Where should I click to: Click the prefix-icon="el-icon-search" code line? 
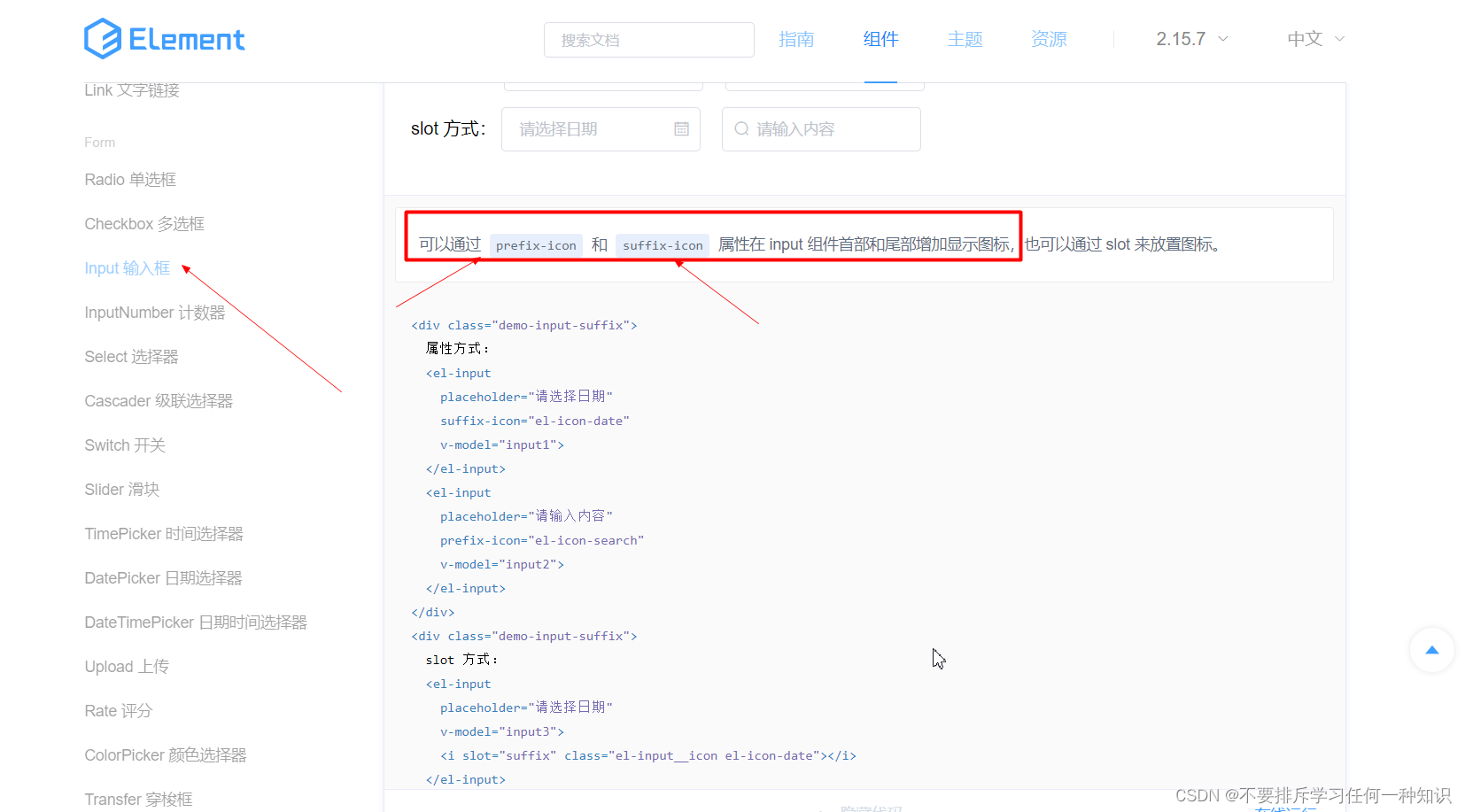pyautogui.click(x=542, y=540)
